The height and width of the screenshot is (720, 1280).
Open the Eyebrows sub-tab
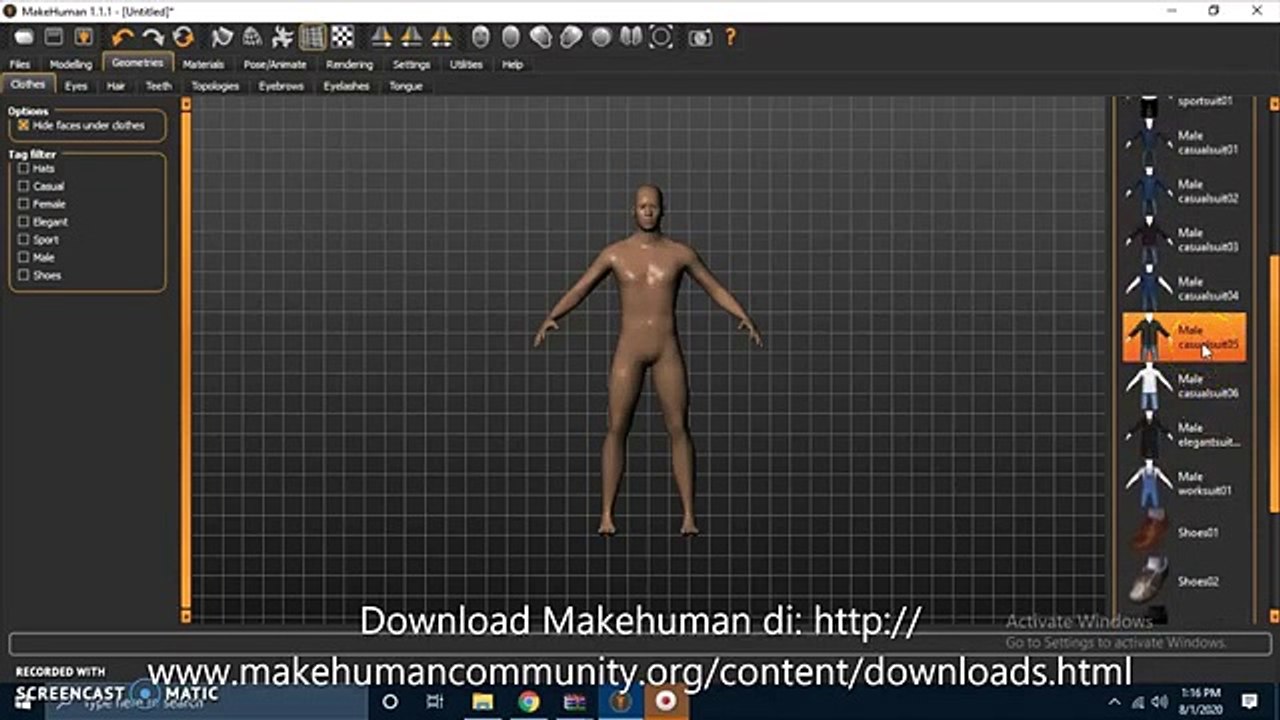(x=281, y=86)
